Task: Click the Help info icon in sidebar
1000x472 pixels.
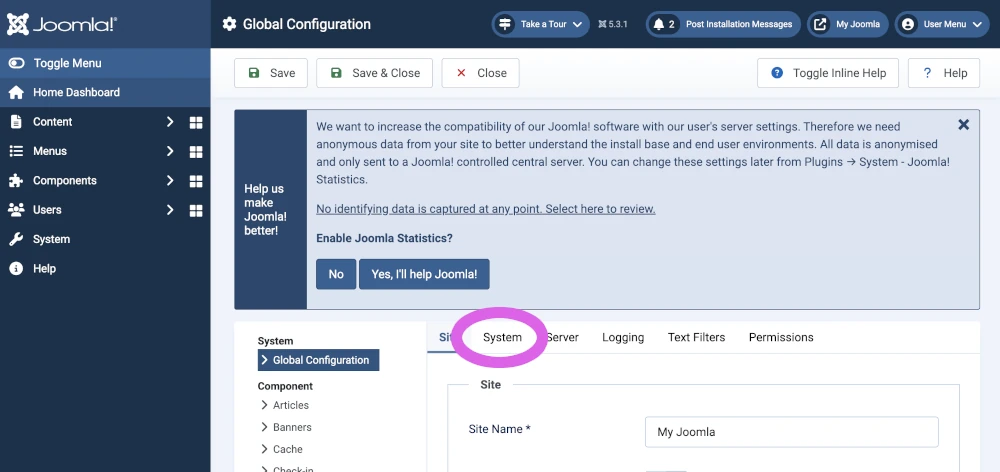Action: (16, 269)
